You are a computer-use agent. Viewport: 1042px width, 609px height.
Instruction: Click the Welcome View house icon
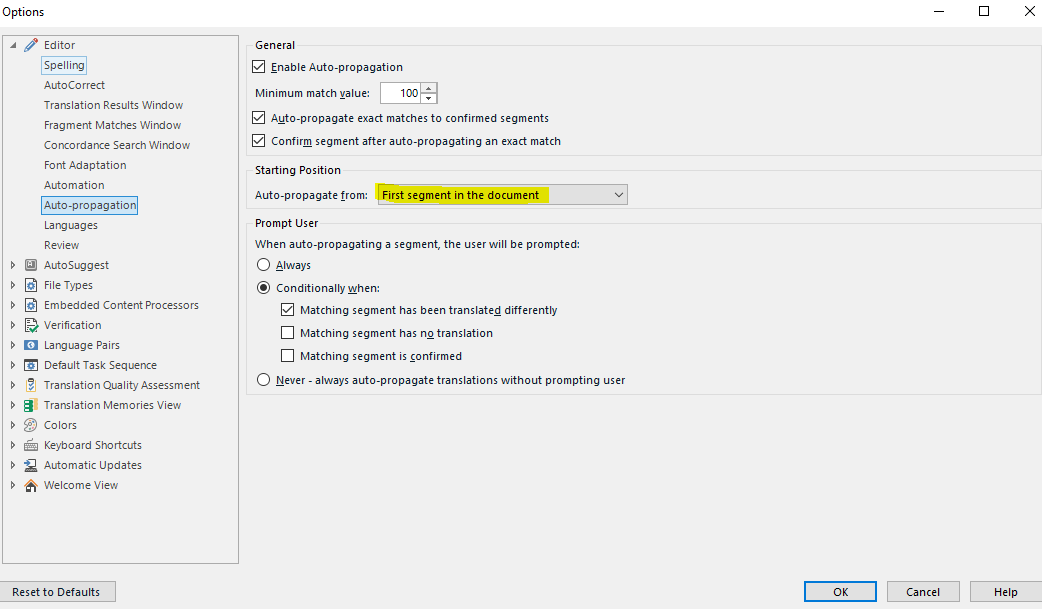pyautogui.click(x=31, y=485)
